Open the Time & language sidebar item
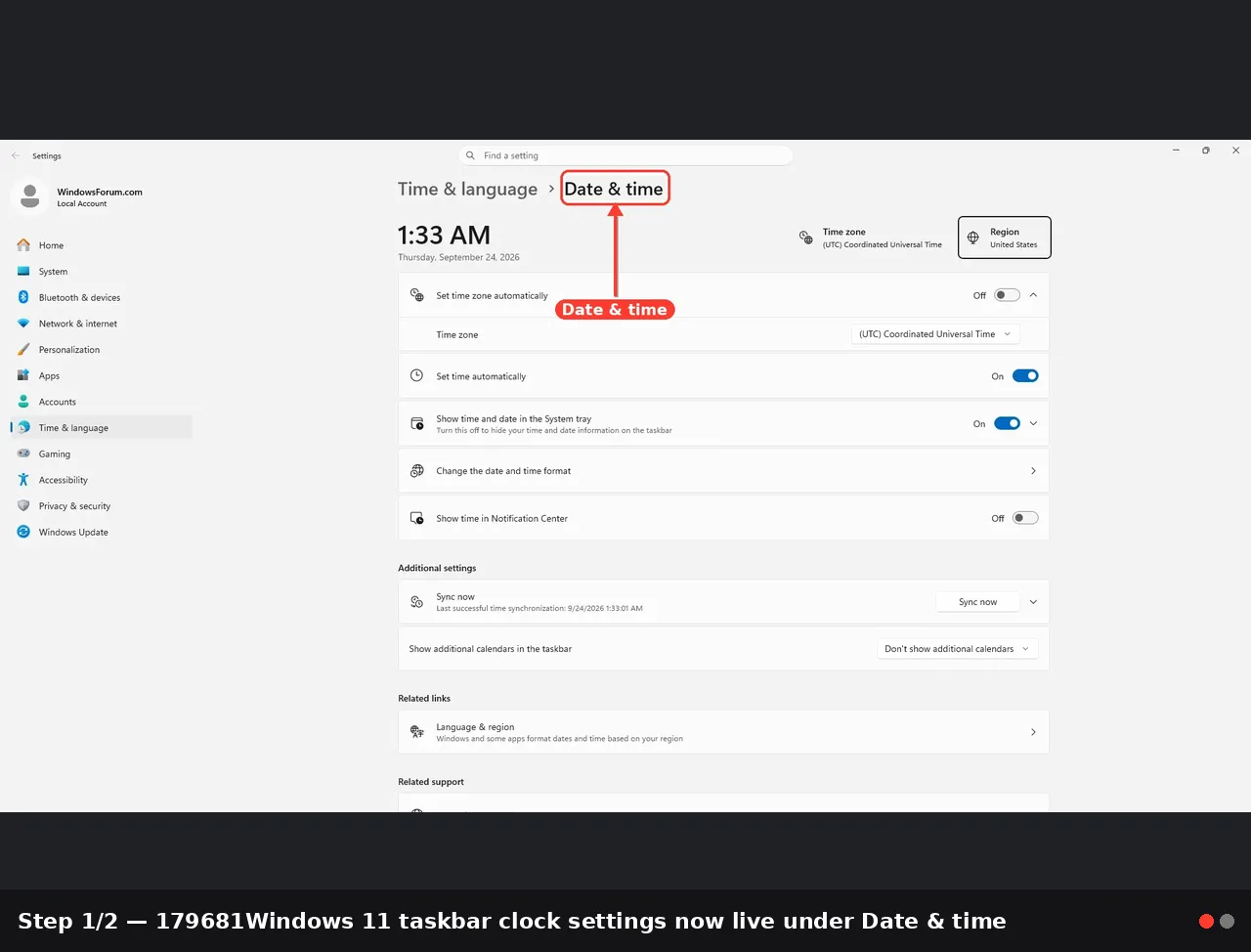Image resolution: width=1251 pixels, height=952 pixels. (102, 428)
